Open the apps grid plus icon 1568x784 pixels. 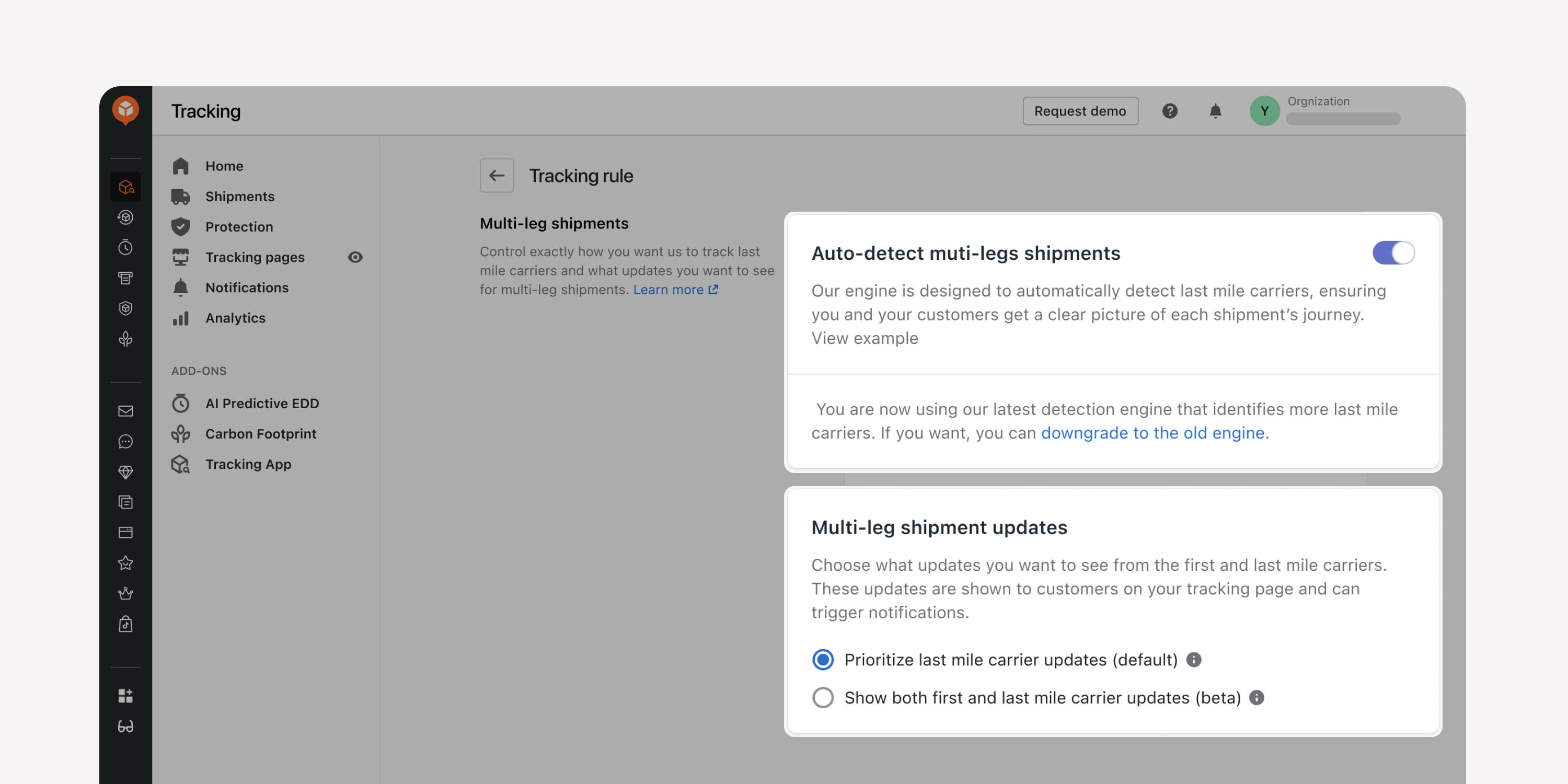125,696
